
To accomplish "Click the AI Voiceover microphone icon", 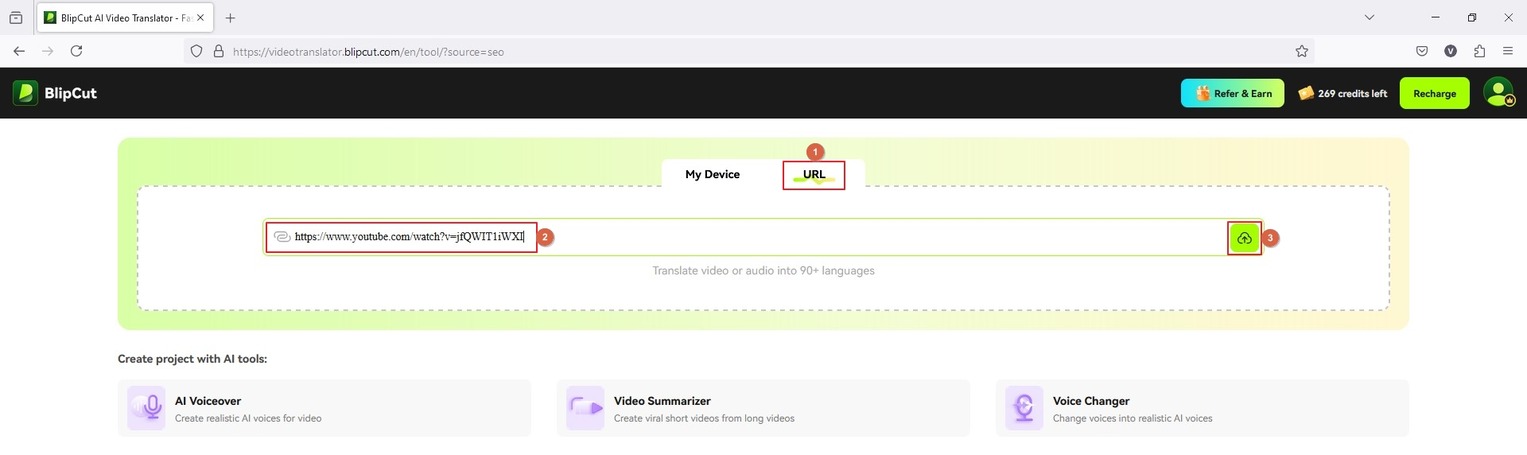I will point(146,408).
